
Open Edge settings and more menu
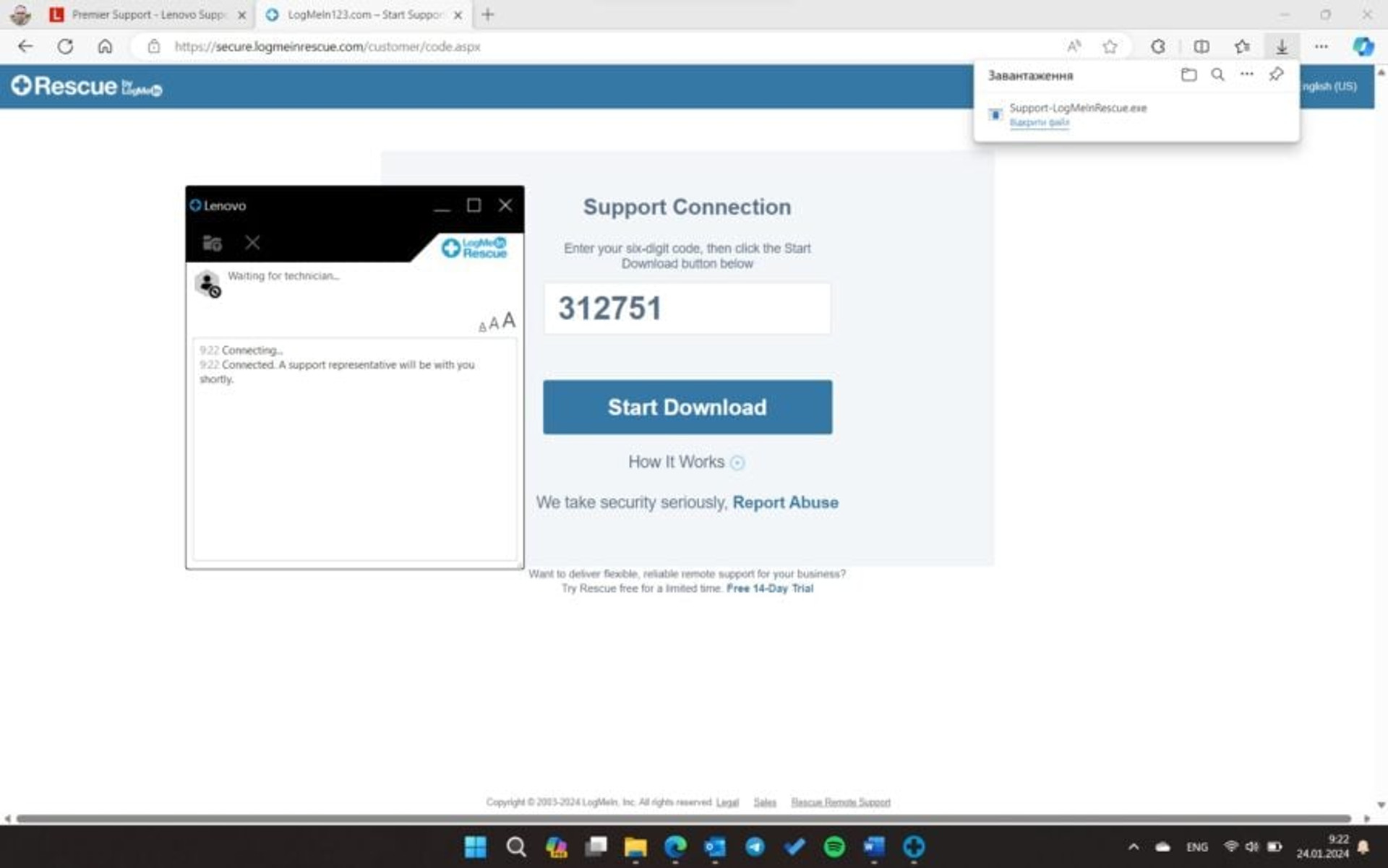click(1321, 46)
